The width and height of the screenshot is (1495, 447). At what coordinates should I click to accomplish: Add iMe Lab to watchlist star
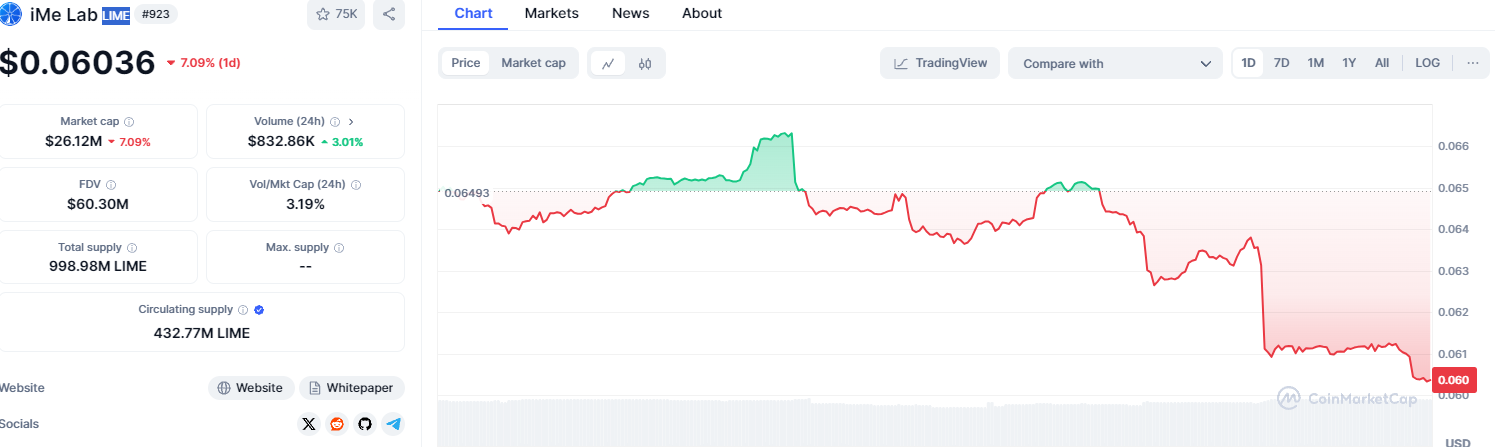324,14
